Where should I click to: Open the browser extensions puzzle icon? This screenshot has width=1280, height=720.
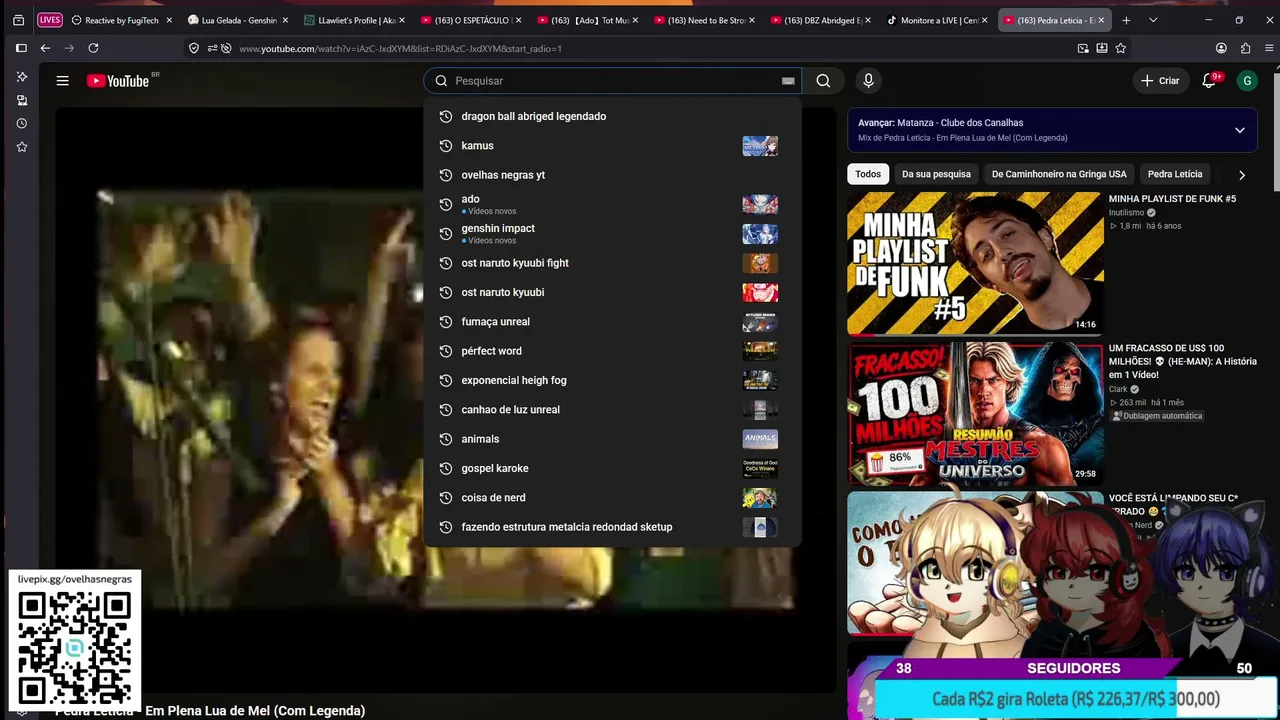pyautogui.click(x=1245, y=48)
